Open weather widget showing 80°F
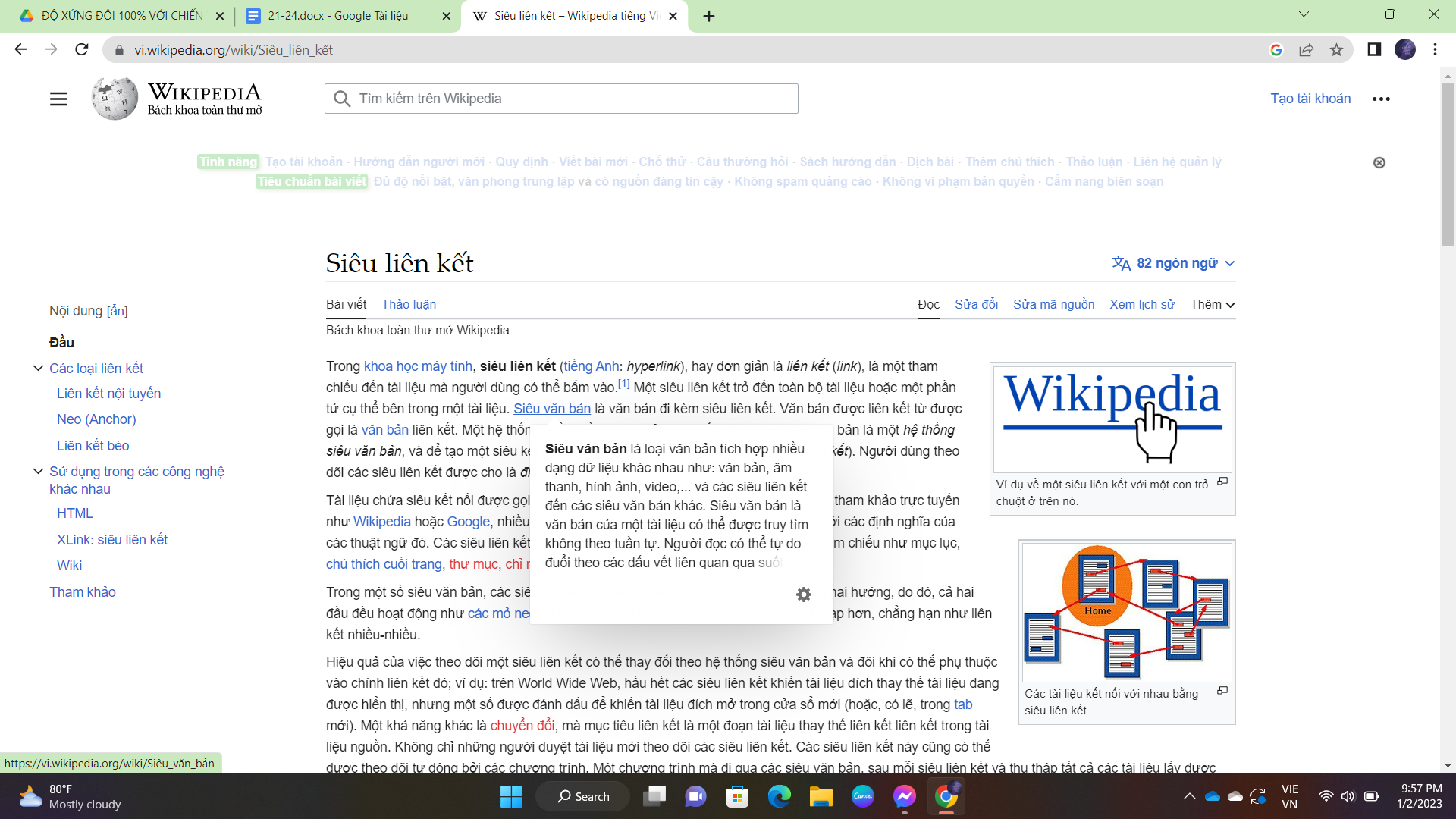The height and width of the screenshot is (819, 1456). click(70, 796)
